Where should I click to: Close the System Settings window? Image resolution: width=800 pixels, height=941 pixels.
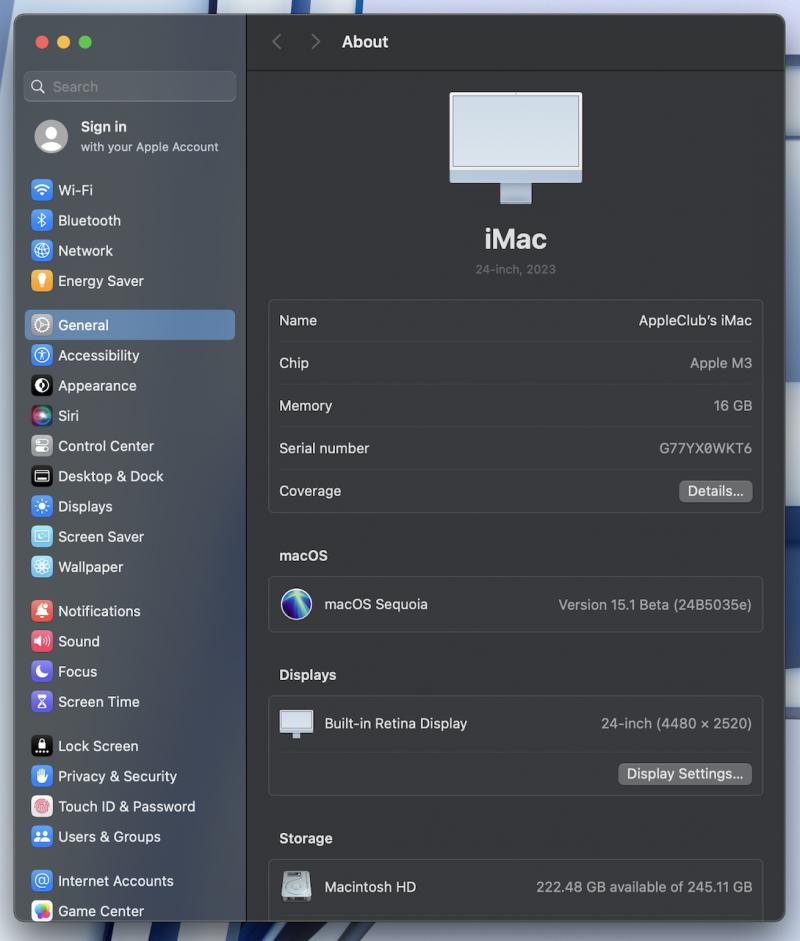pos(42,42)
